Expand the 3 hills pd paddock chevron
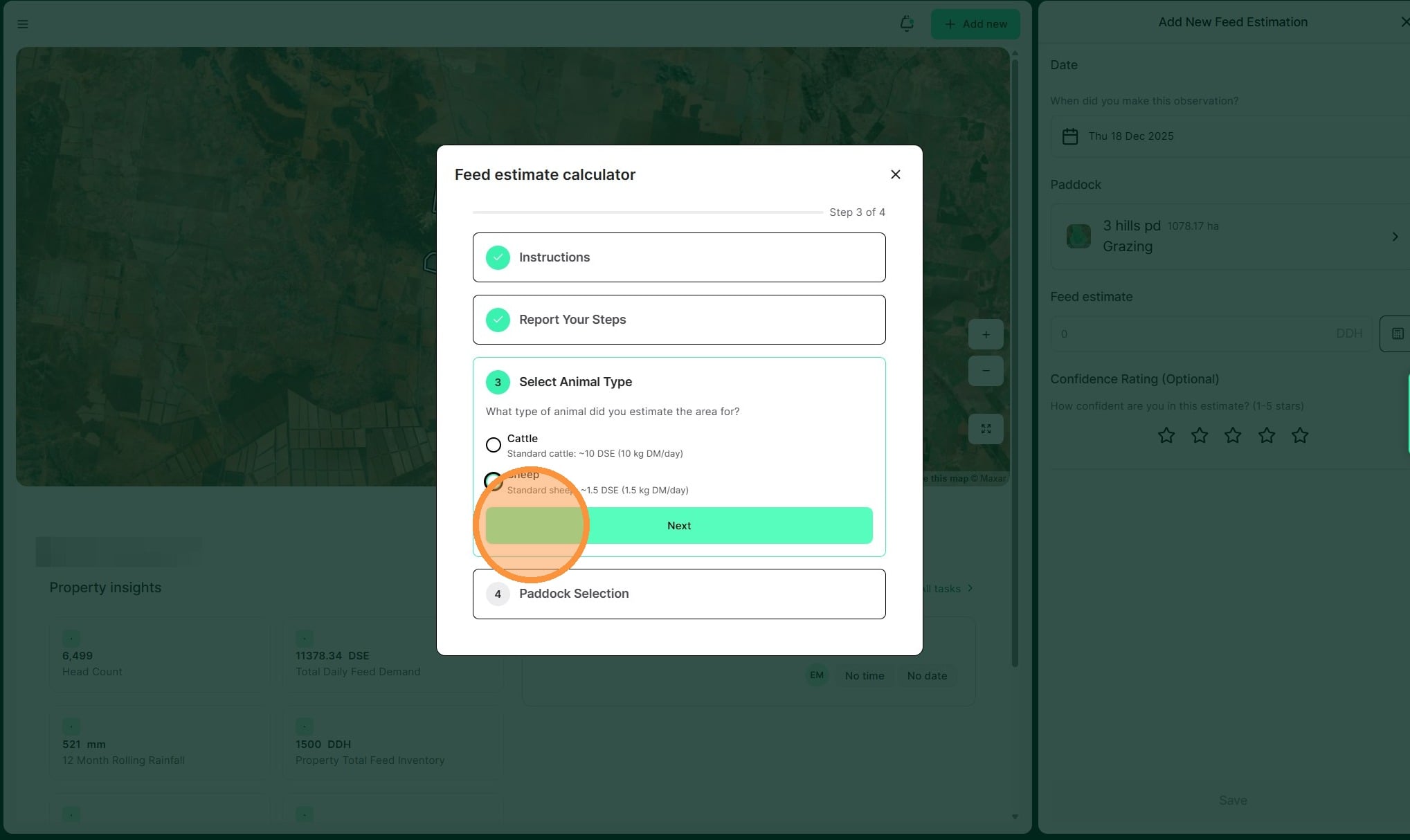Screen dimensions: 1410x840 tap(1394, 237)
